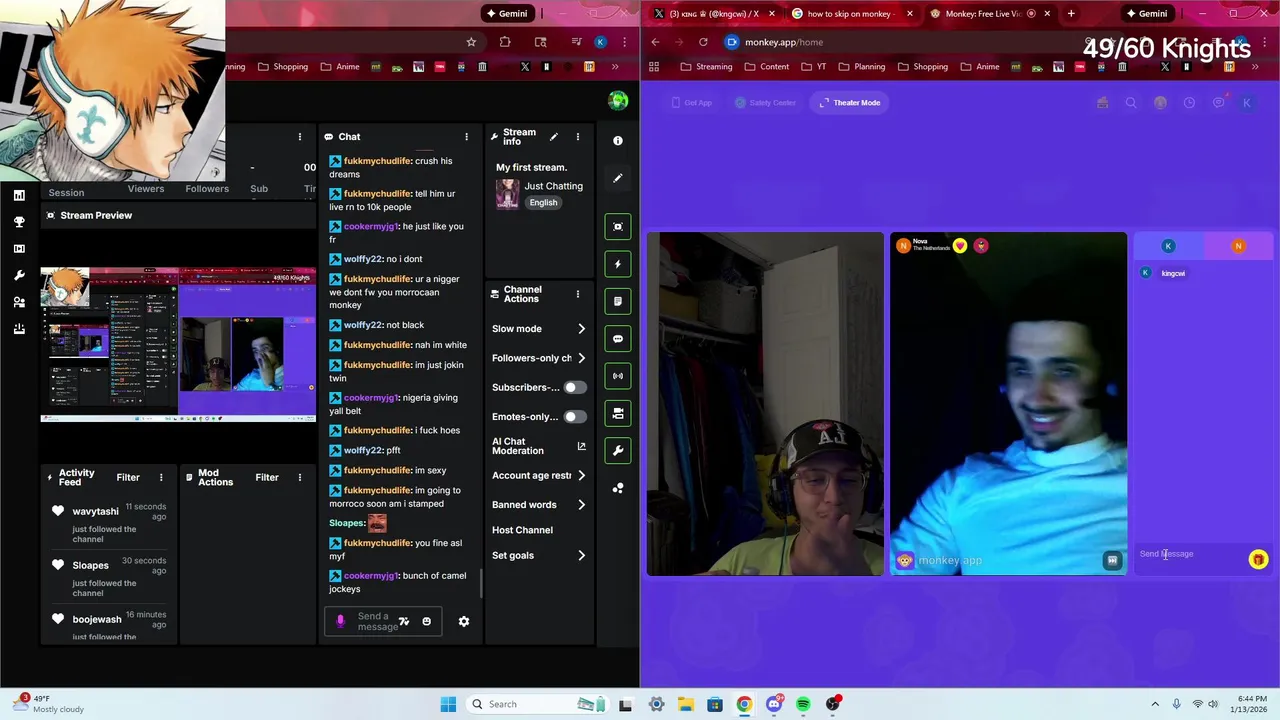
Task: Open the Content bookmarks folder
Action: (x=766, y=67)
